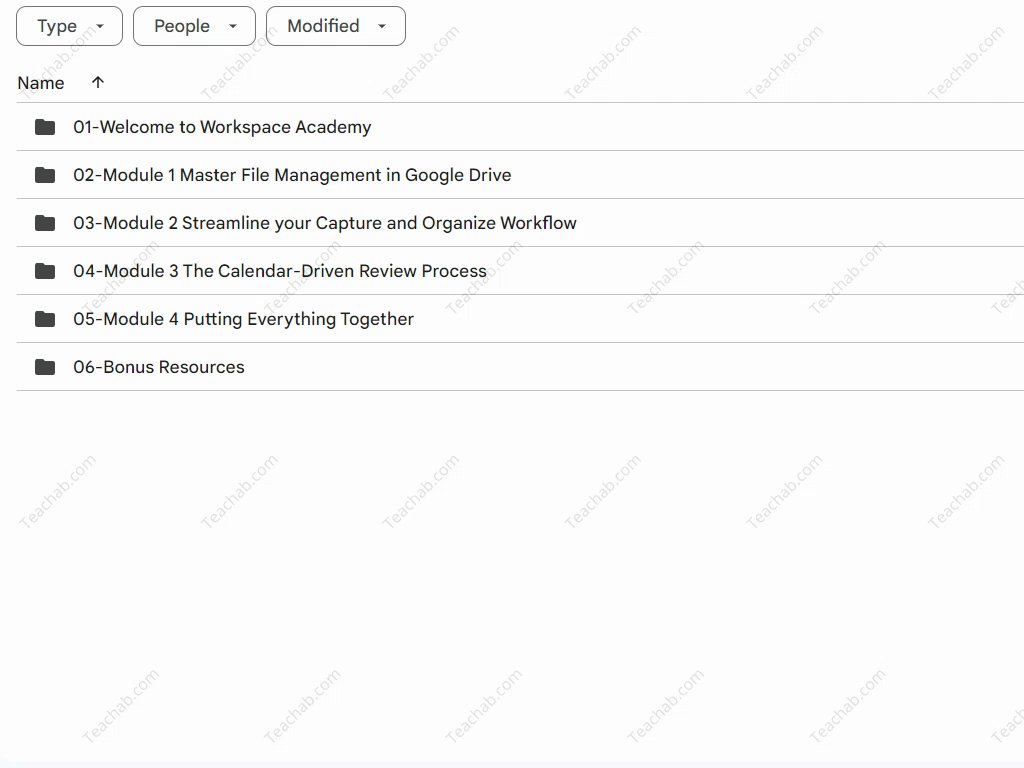Open the Modified filter dropdown
Screen dimensions: 1024x768
335,26
